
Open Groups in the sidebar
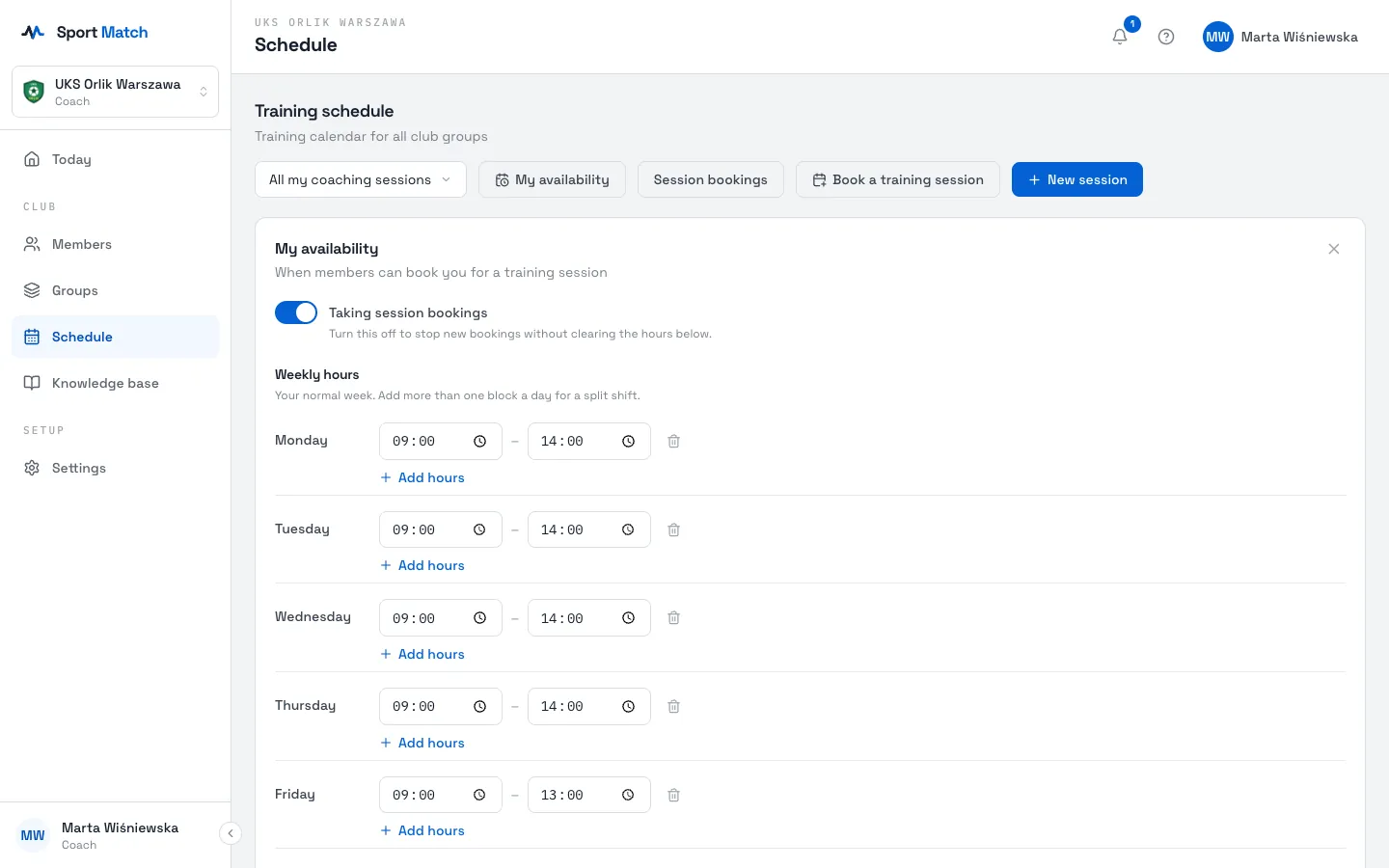click(116, 290)
